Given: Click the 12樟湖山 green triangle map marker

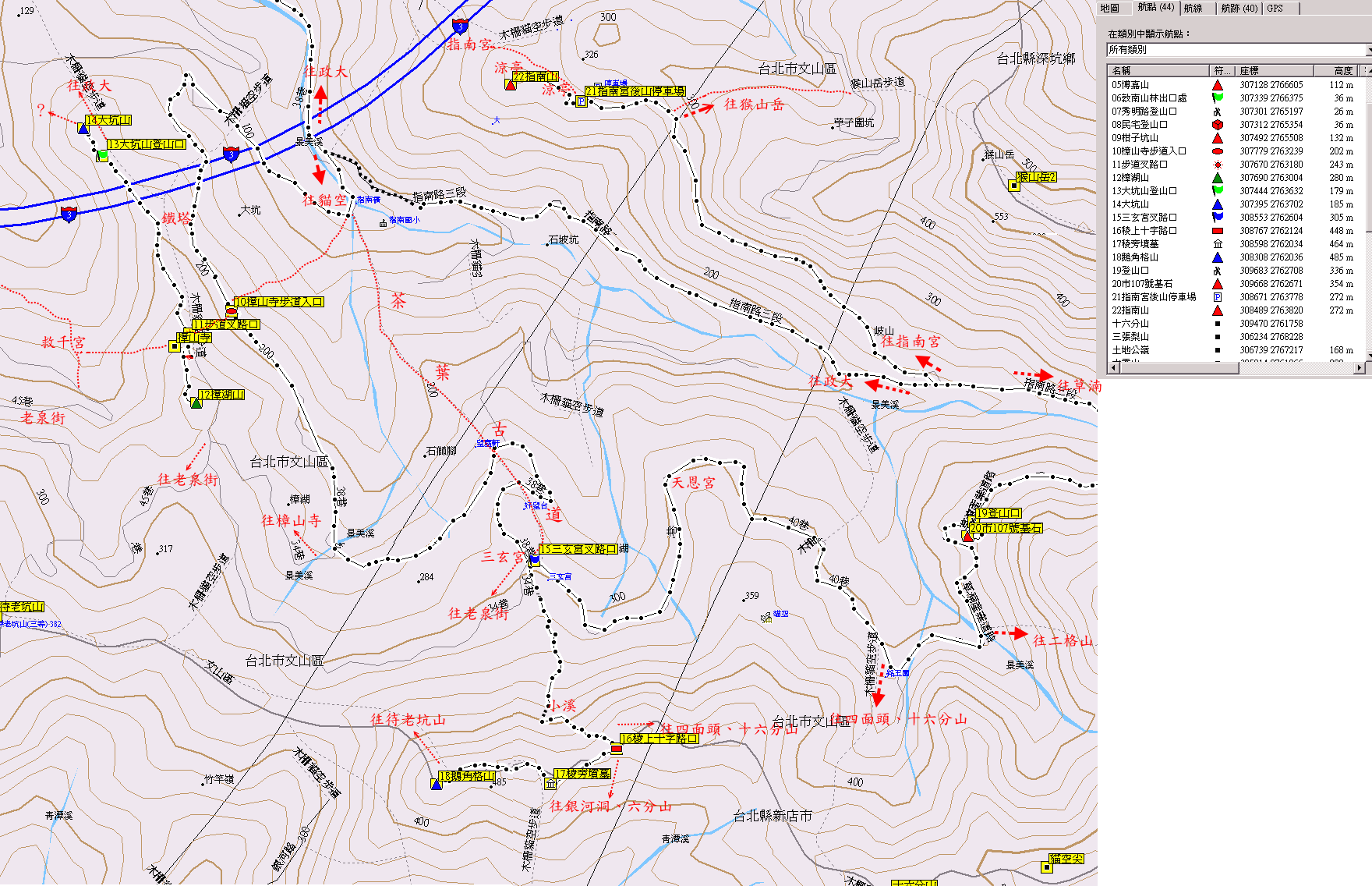Looking at the screenshot, I should pos(196,402).
